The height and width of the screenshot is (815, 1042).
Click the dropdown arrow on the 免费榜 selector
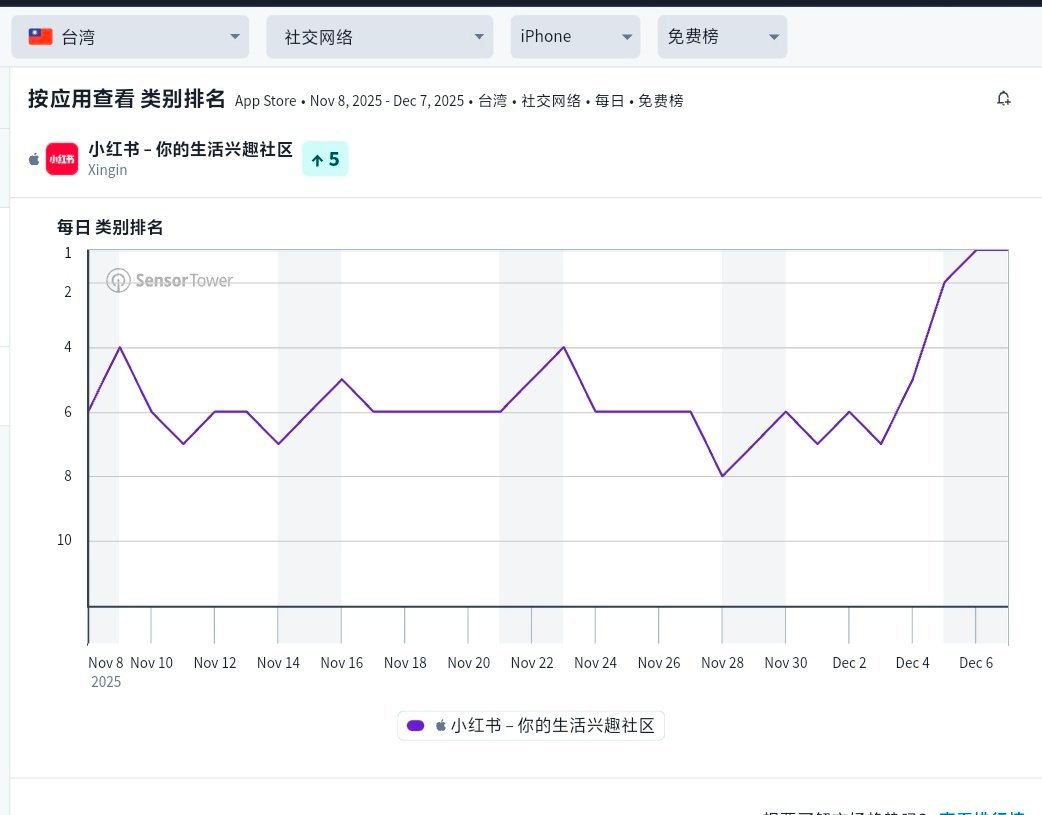click(774, 36)
